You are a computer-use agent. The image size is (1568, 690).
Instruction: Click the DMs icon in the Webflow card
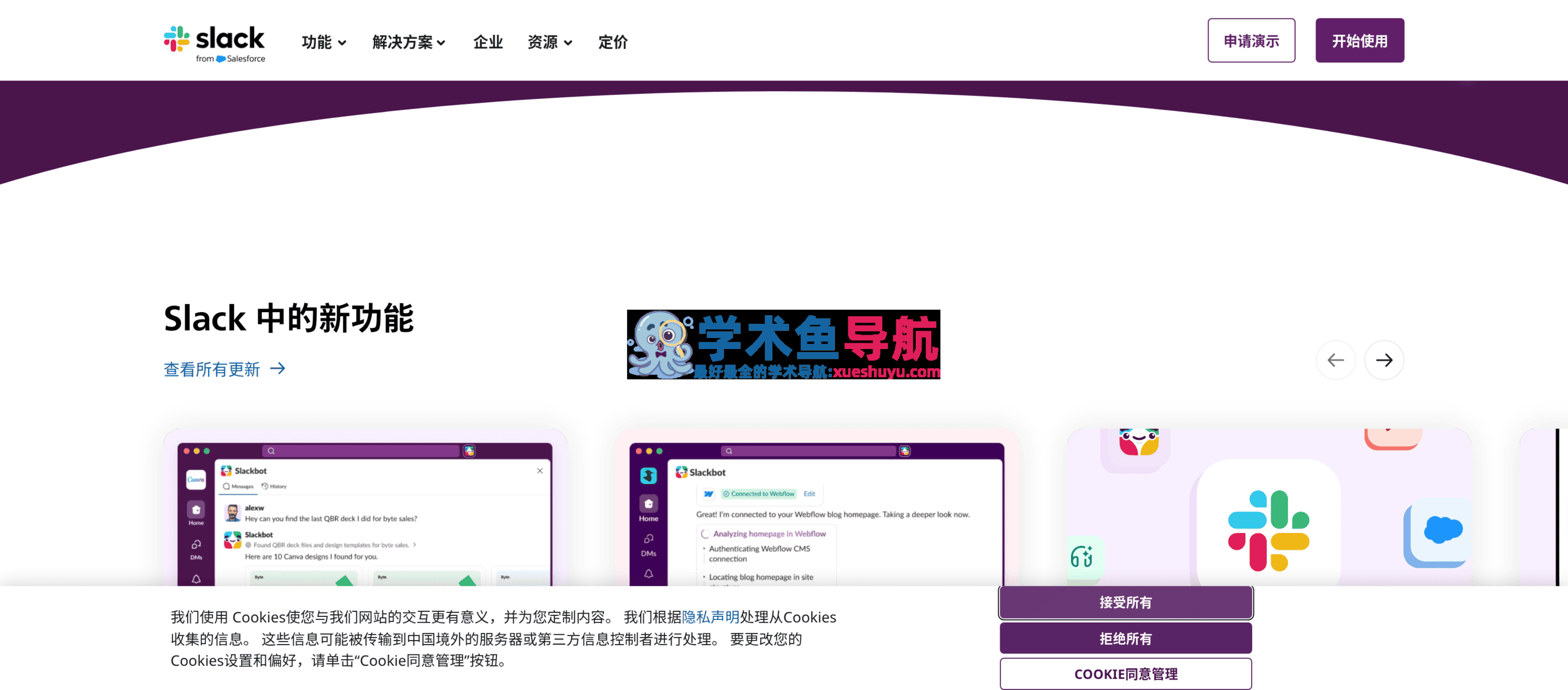pos(648,545)
